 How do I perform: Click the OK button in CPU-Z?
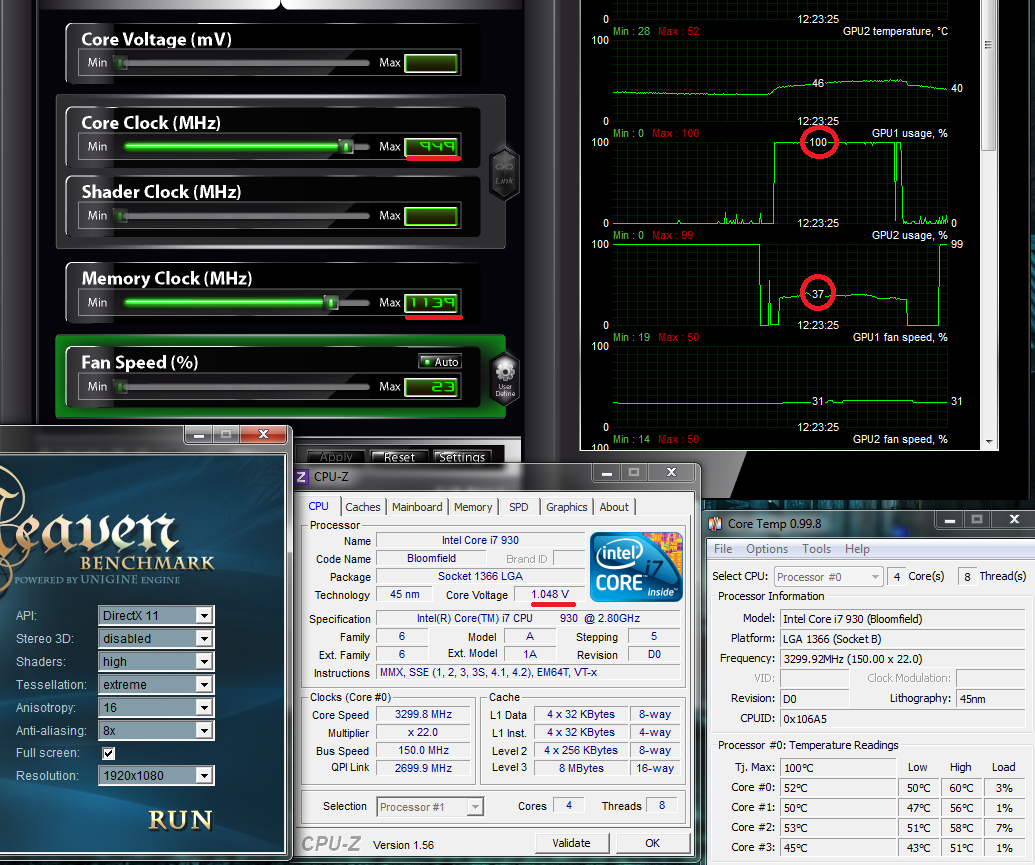point(653,843)
